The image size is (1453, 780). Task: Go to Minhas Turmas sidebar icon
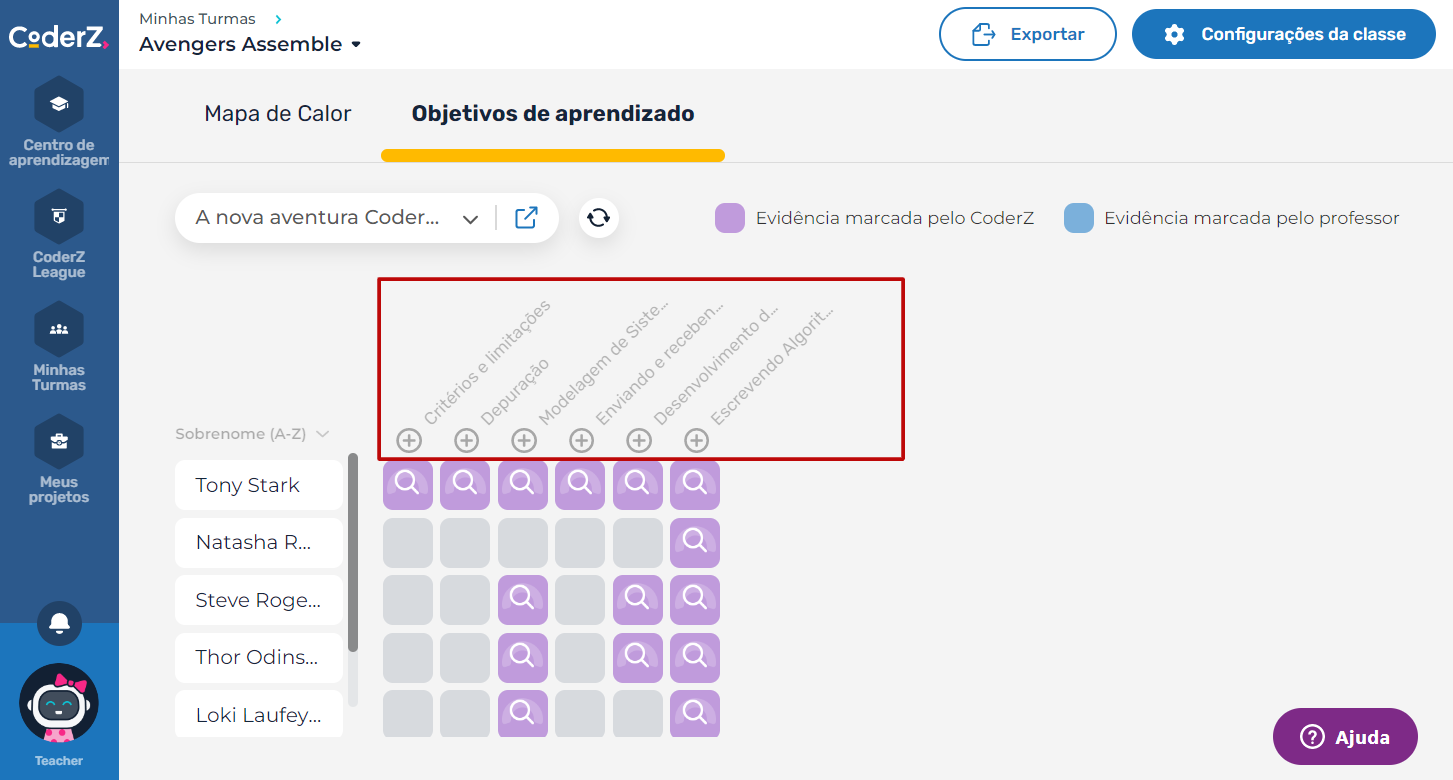59,329
